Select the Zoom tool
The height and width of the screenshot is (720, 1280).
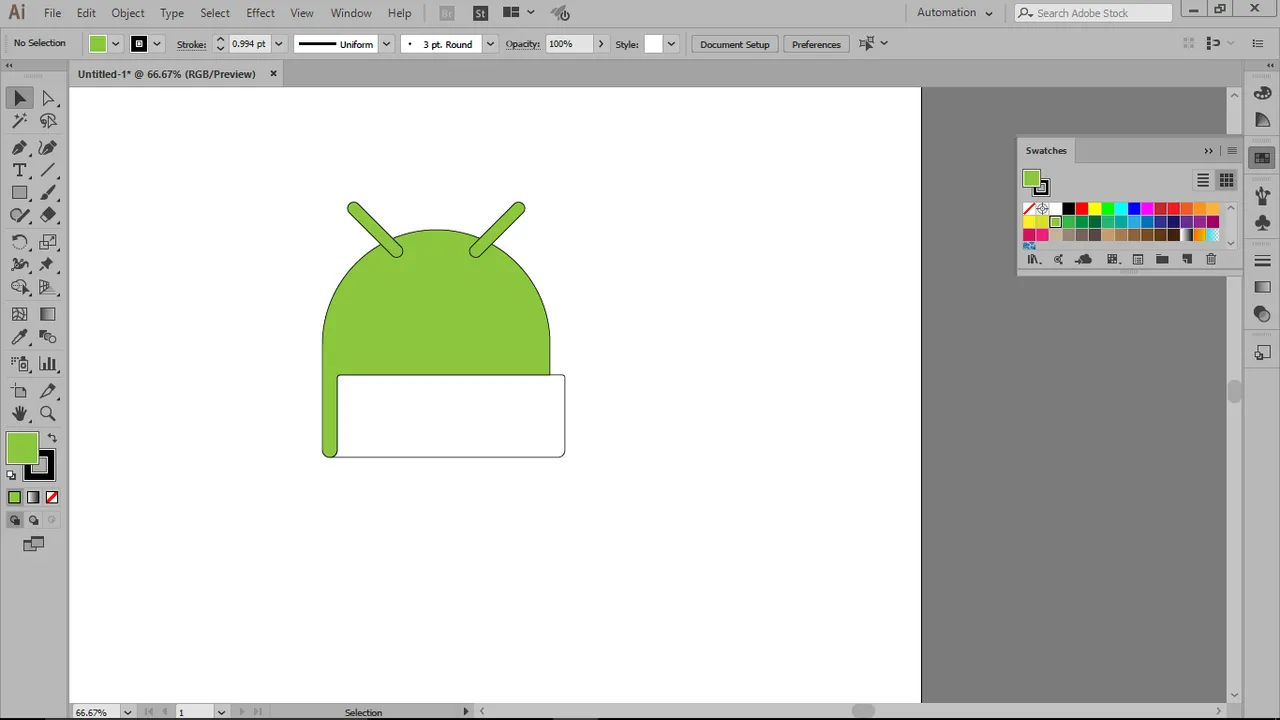point(48,414)
